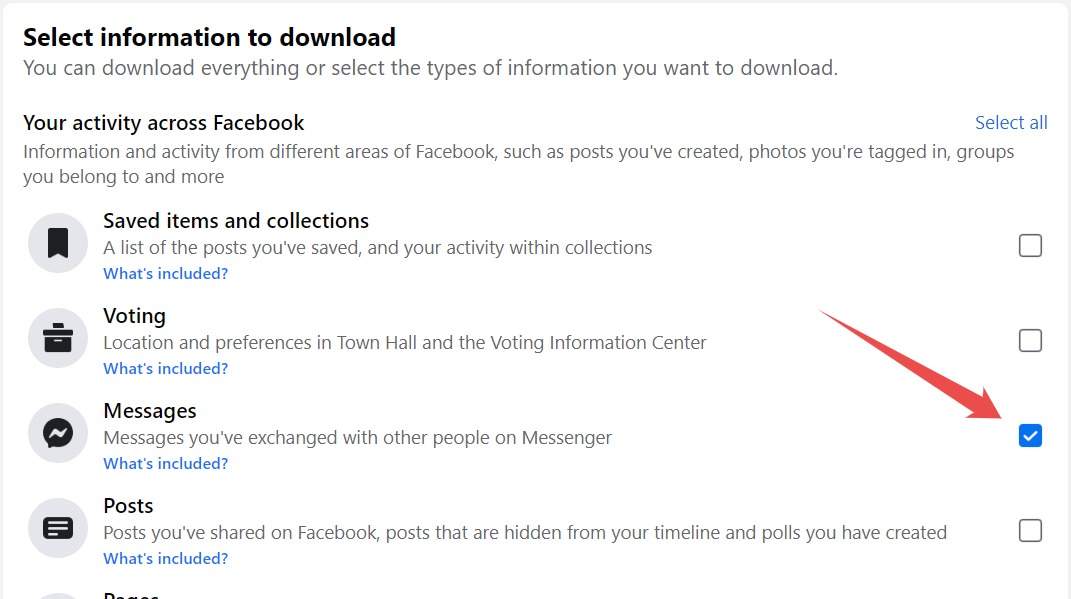Open What's included under Saved items

[165, 273]
